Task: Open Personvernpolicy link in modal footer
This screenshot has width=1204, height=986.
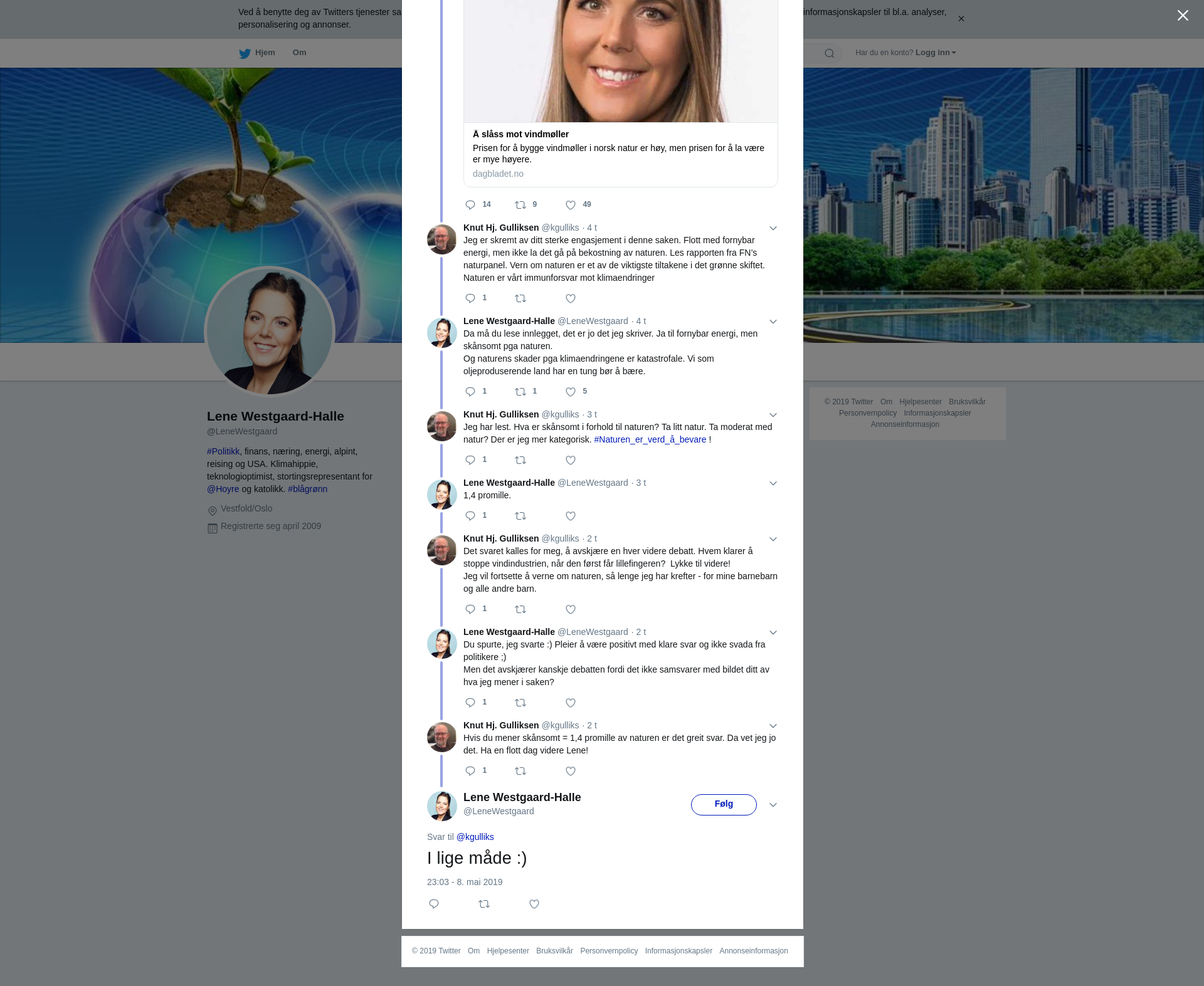Action: [609, 951]
